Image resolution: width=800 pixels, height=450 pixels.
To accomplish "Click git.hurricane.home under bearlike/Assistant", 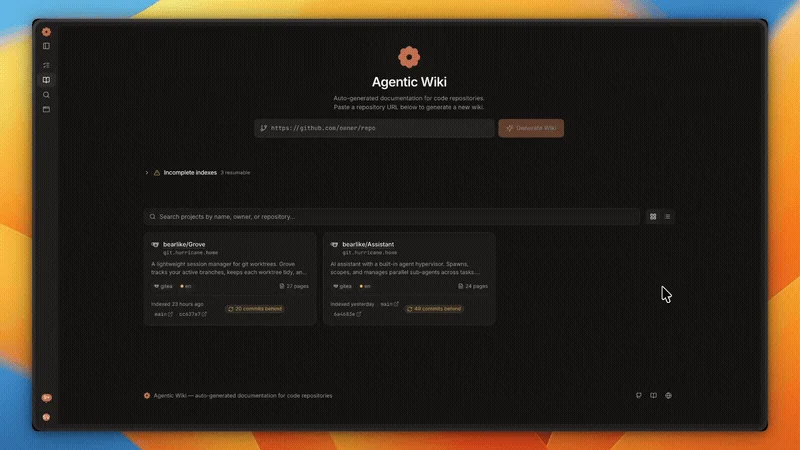I will pyautogui.click(x=369, y=253).
